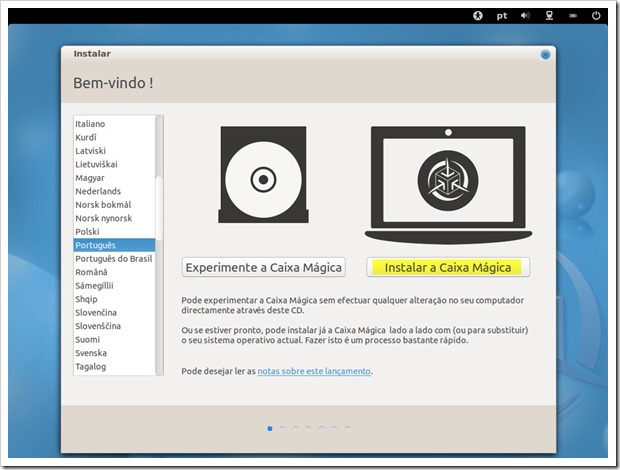
Task: Select Română language
Action: 114,272
